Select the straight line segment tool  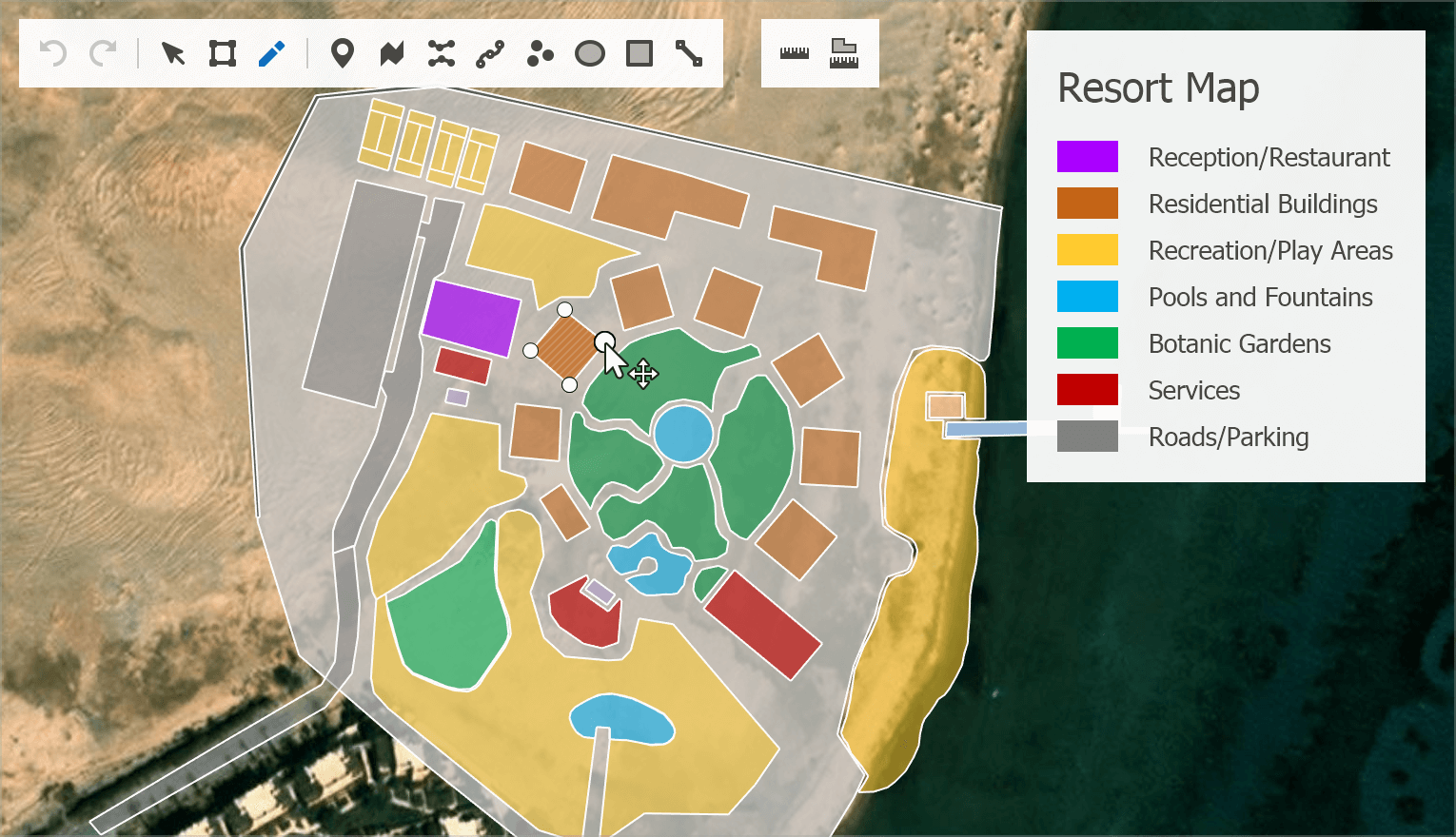point(689,53)
